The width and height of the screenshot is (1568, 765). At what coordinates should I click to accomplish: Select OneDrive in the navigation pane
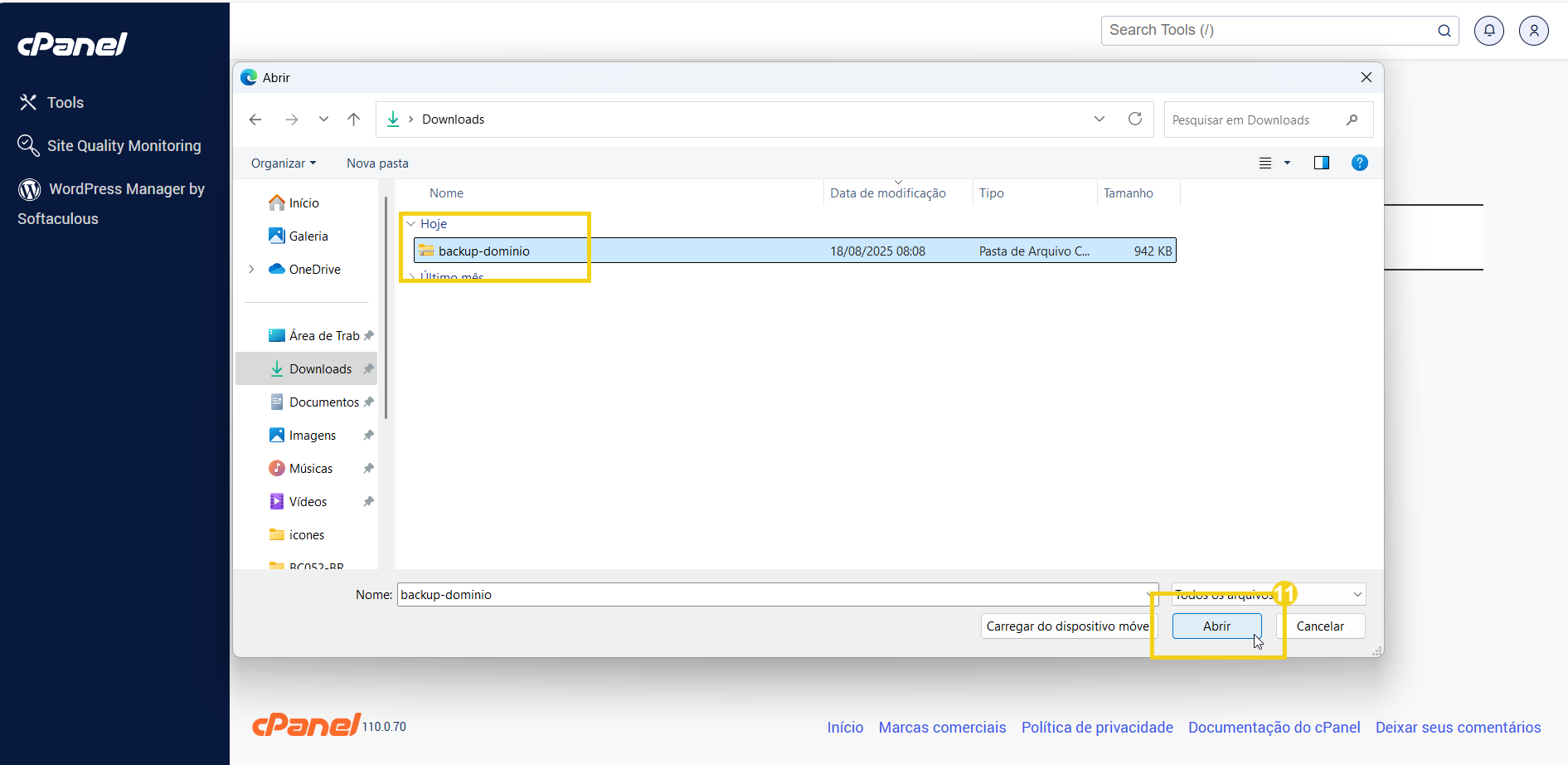(x=304, y=270)
